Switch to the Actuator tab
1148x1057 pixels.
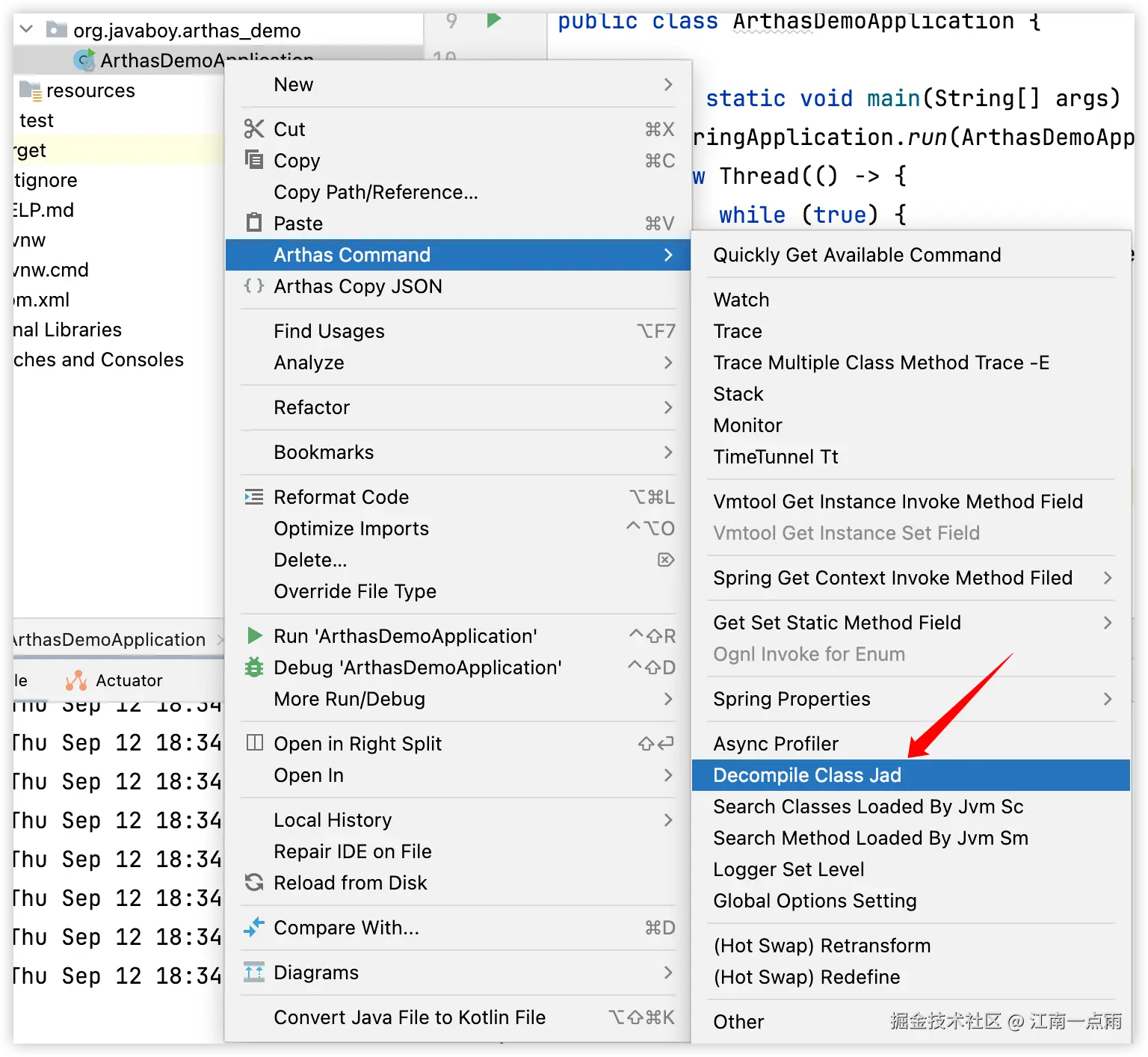(x=114, y=680)
